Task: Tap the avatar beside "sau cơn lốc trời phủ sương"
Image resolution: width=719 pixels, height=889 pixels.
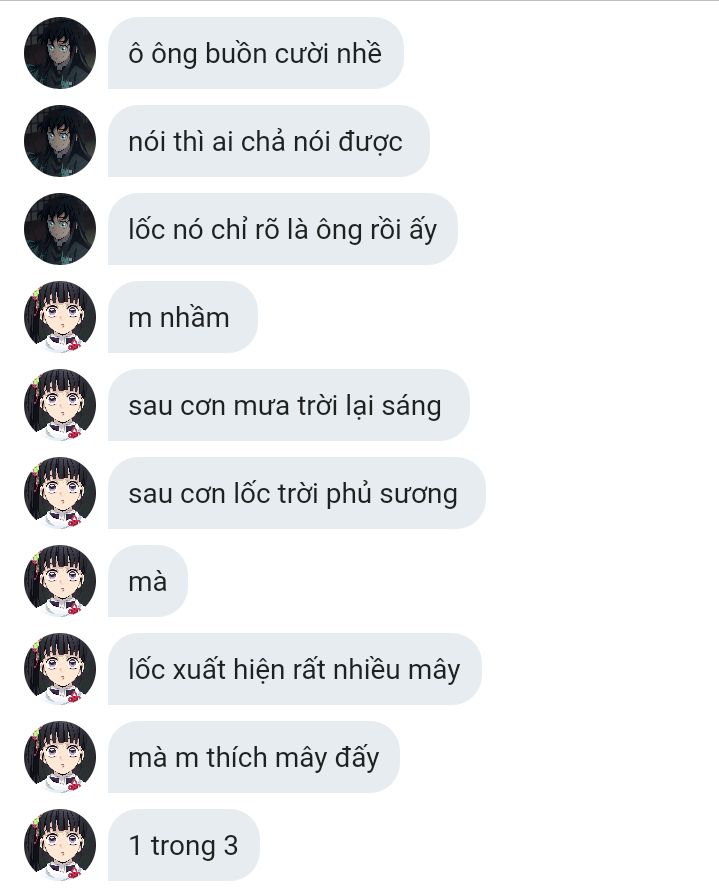Action: point(60,493)
